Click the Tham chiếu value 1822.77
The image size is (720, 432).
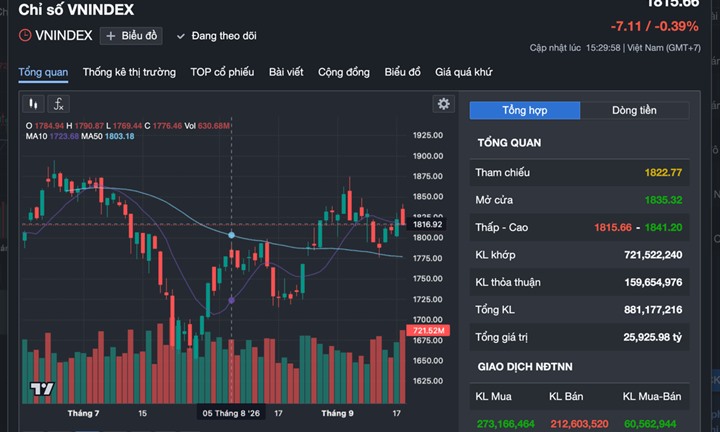tap(663, 173)
